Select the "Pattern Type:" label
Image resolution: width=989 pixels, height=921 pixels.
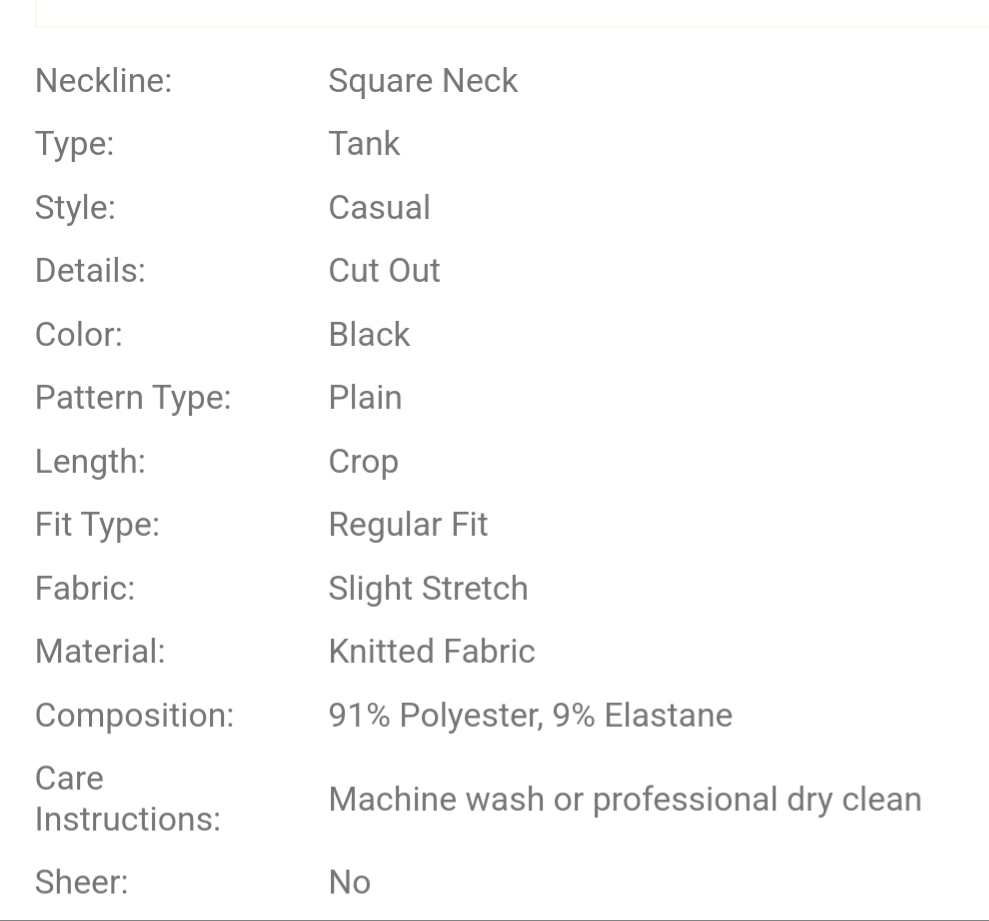coord(133,398)
